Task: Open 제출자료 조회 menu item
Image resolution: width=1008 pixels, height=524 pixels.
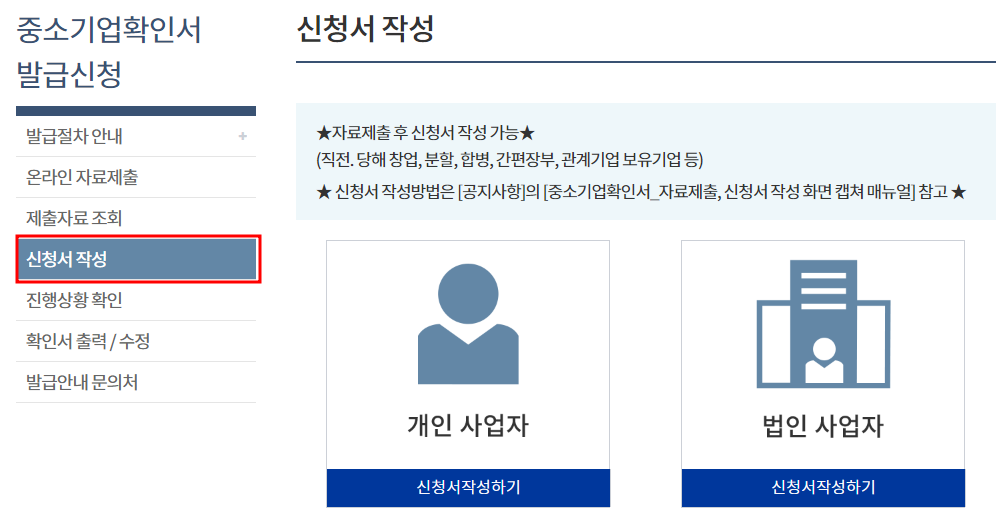Action: coord(136,218)
